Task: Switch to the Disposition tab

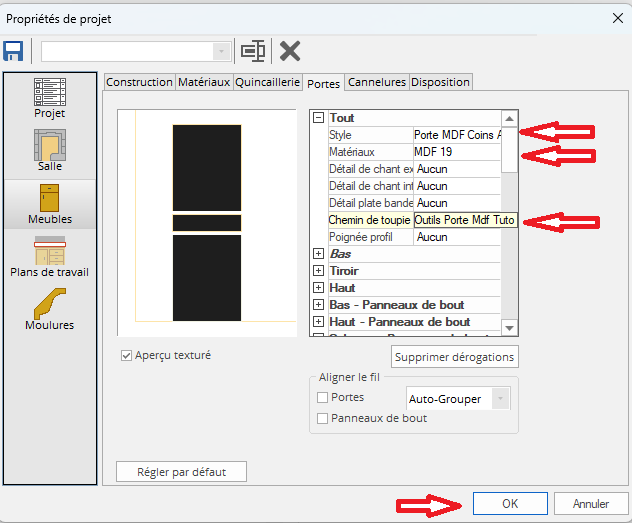Action: [440, 82]
